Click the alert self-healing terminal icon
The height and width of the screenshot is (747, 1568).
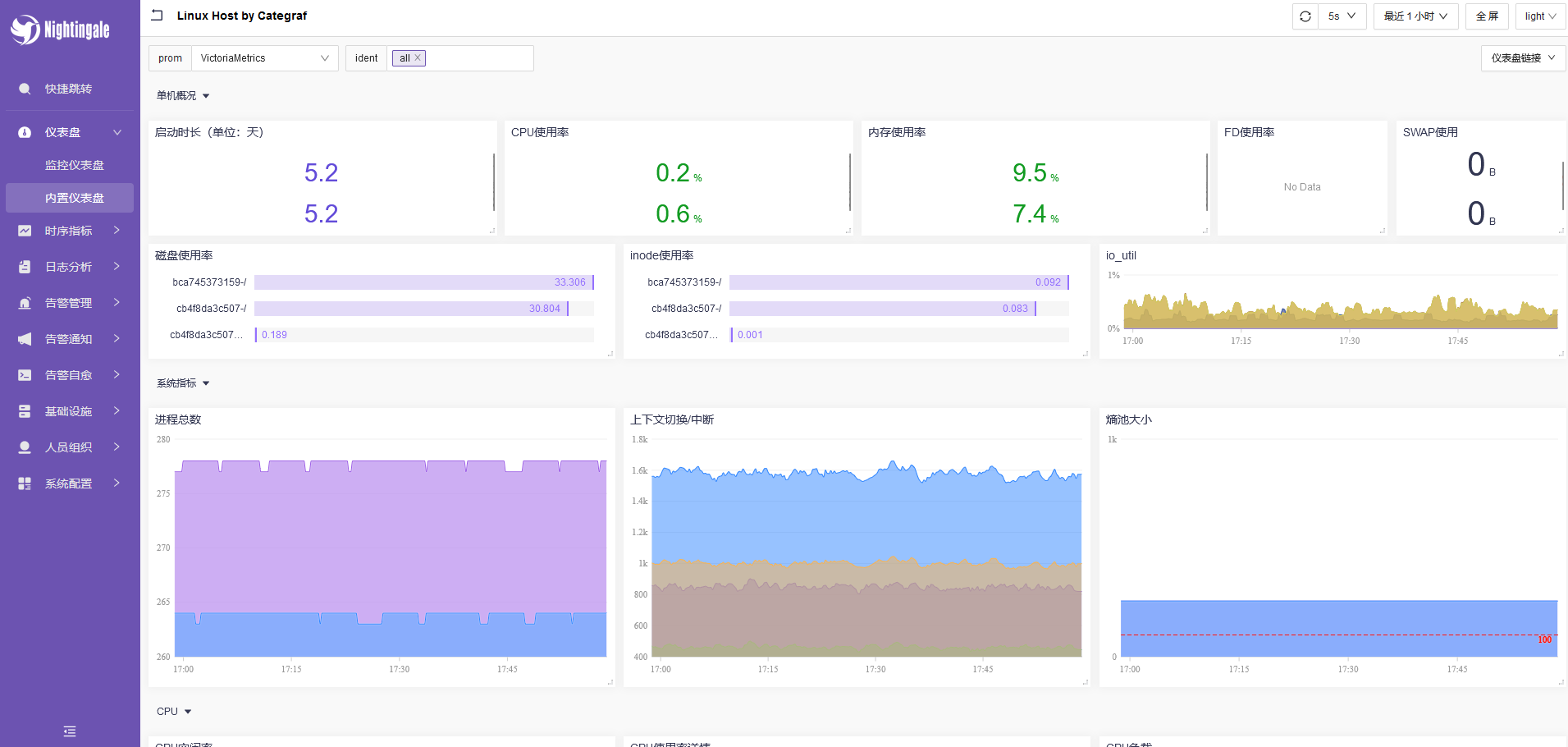point(25,375)
